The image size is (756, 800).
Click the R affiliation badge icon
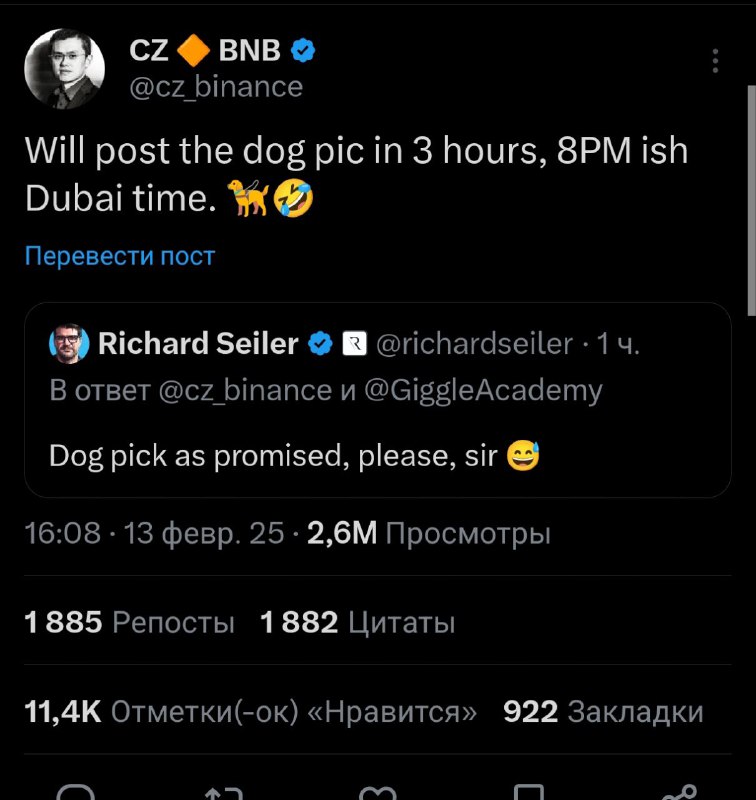click(x=354, y=343)
